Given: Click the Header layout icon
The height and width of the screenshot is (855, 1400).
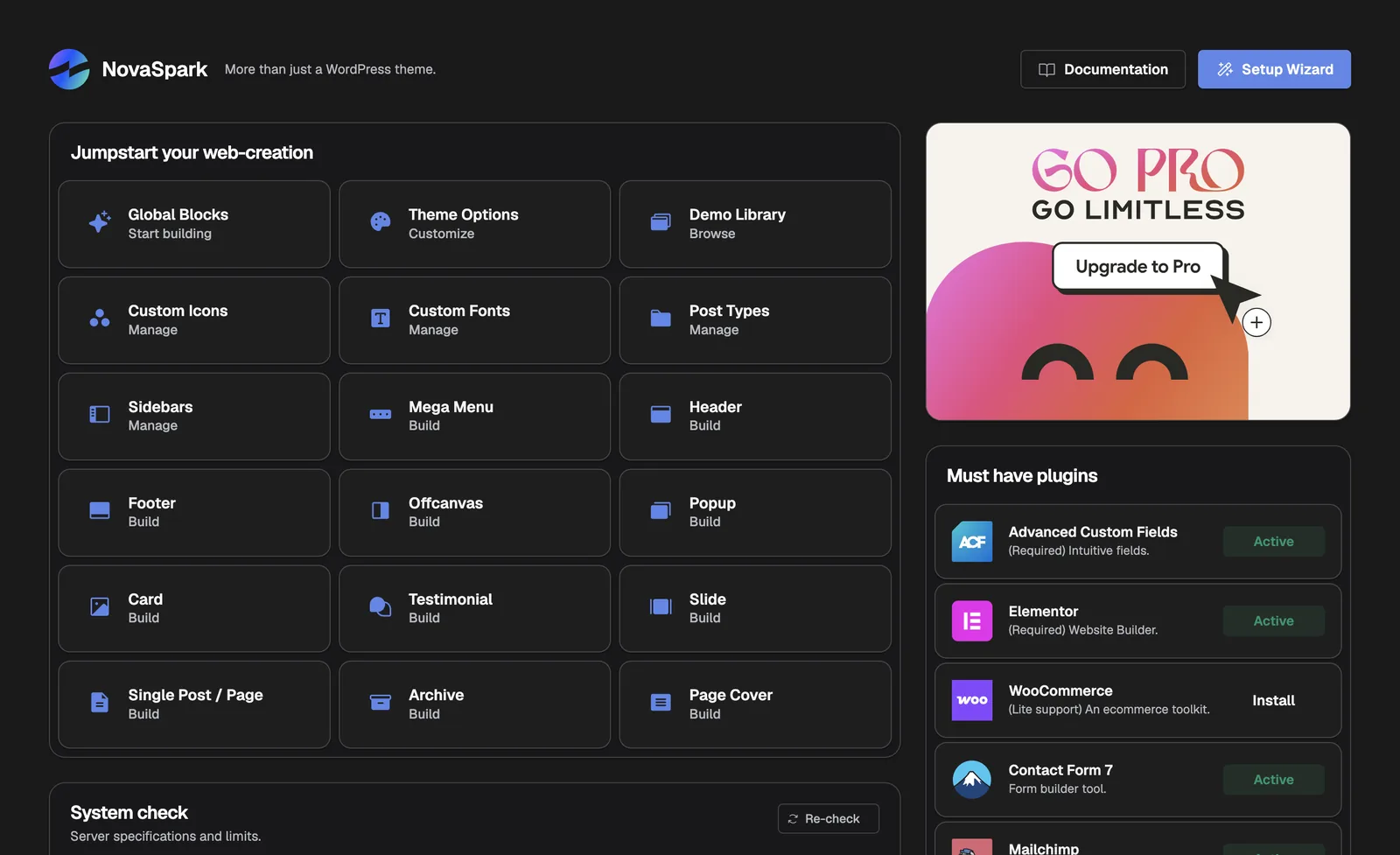Looking at the screenshot, I should (661, 415).
